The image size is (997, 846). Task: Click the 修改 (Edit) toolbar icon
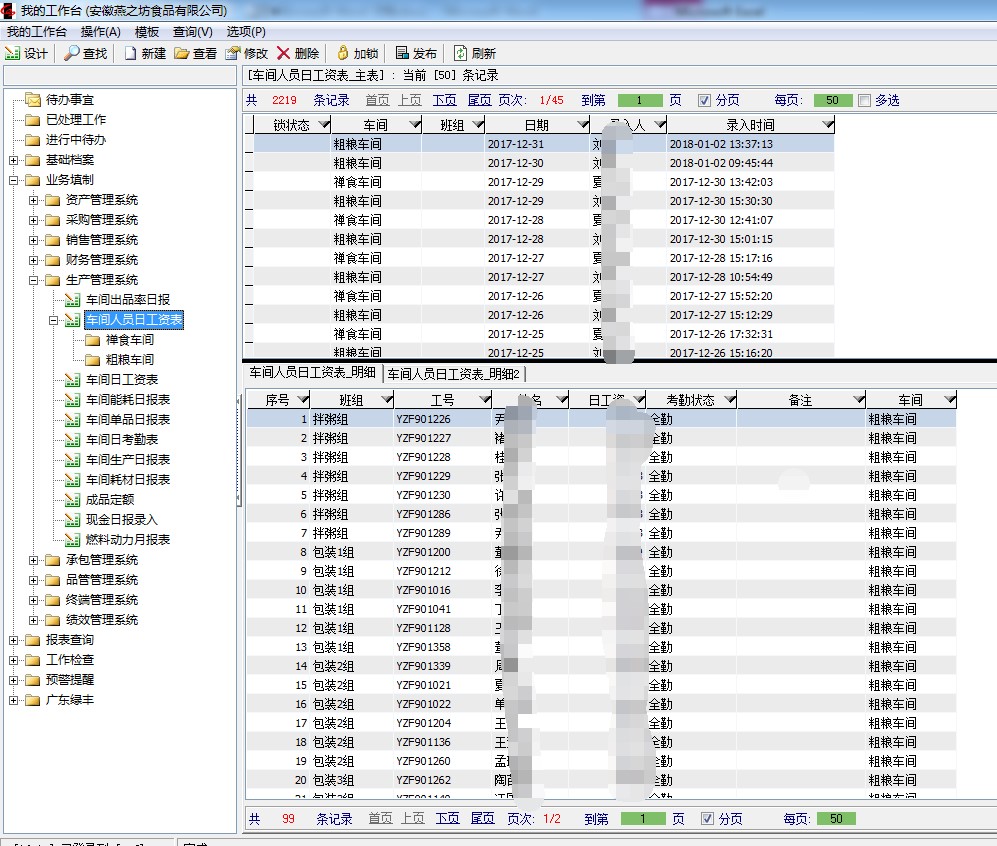tap(232, 53)
